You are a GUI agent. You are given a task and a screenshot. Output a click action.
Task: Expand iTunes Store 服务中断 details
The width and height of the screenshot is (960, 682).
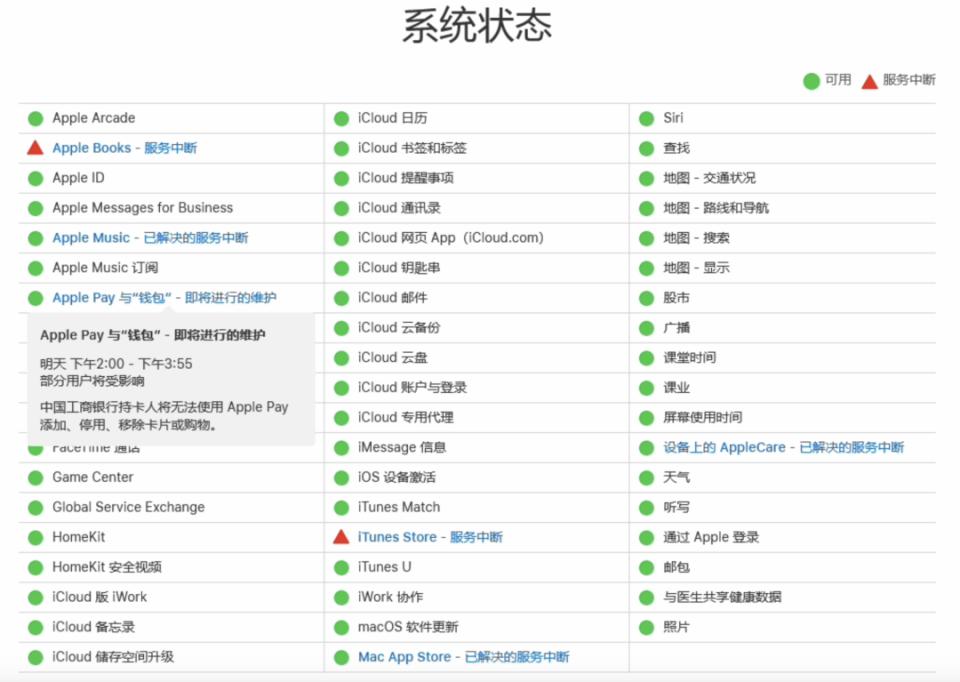tap(430, 537)
